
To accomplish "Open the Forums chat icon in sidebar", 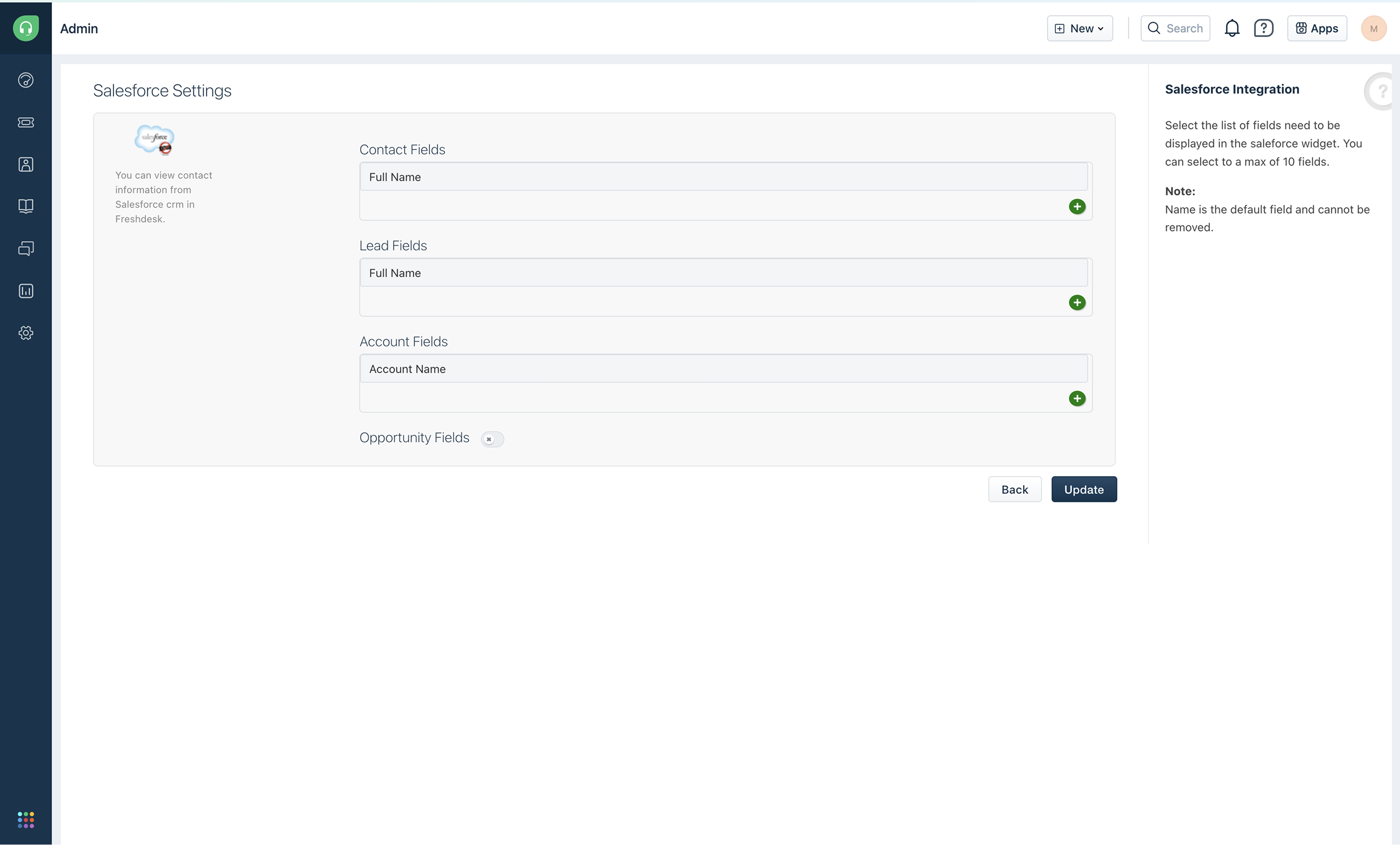I will pos(25,248).
